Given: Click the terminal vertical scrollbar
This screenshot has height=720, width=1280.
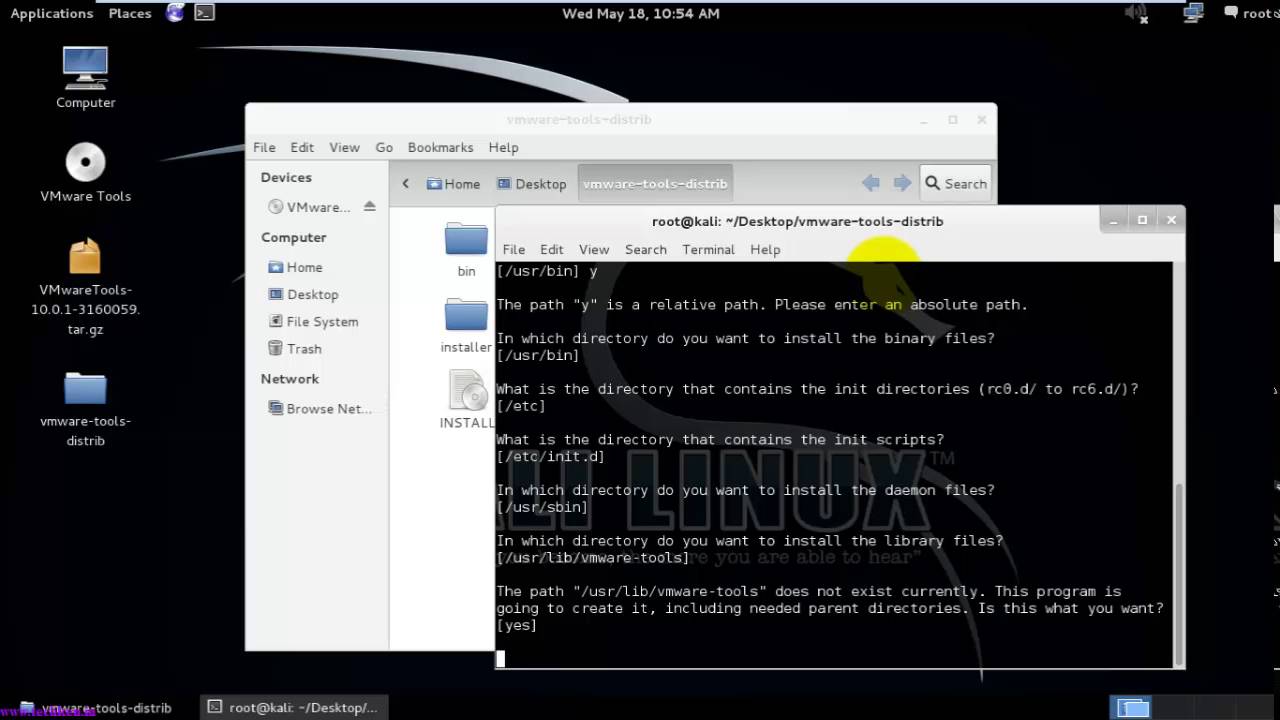Looking at the screenshot, I should 1179,573.
